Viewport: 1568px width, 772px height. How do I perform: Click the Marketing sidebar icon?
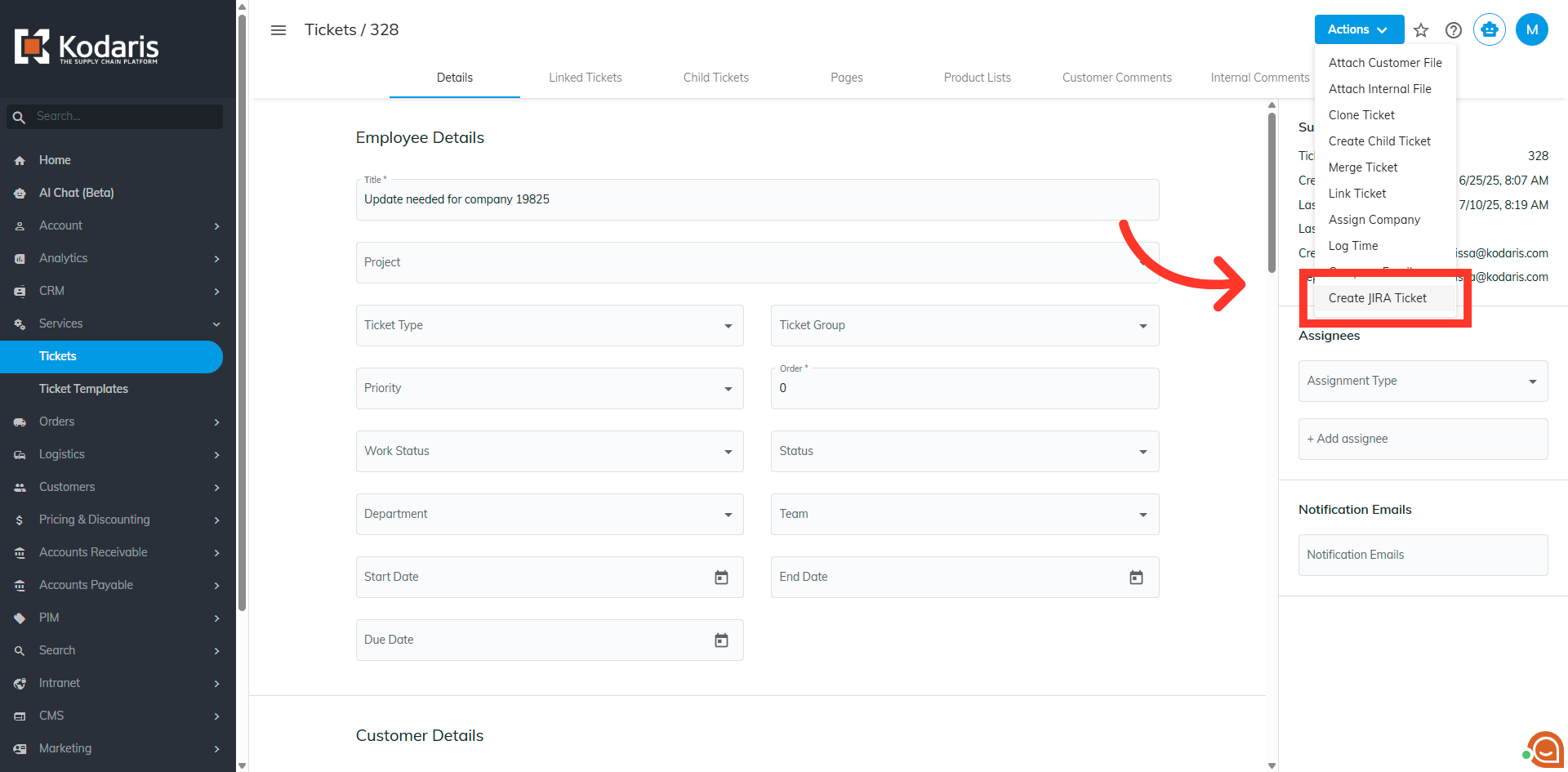click(x=20, y=749)
